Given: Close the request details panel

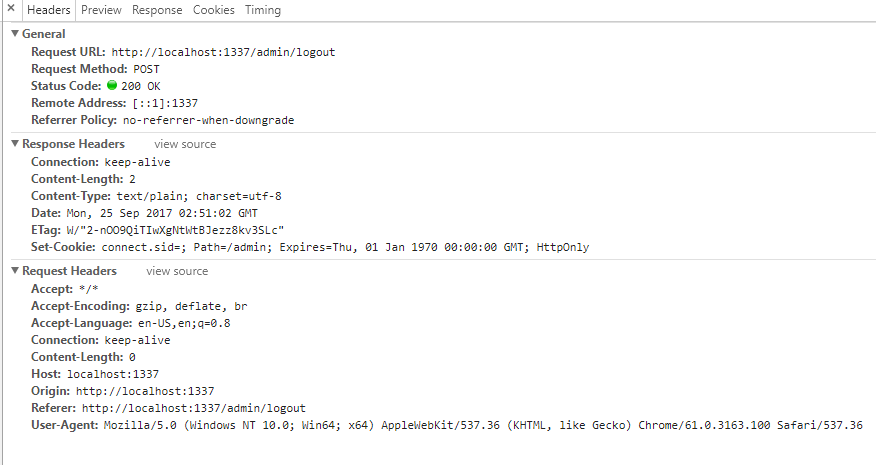Looking at the screenshot, I should point(11,8).
